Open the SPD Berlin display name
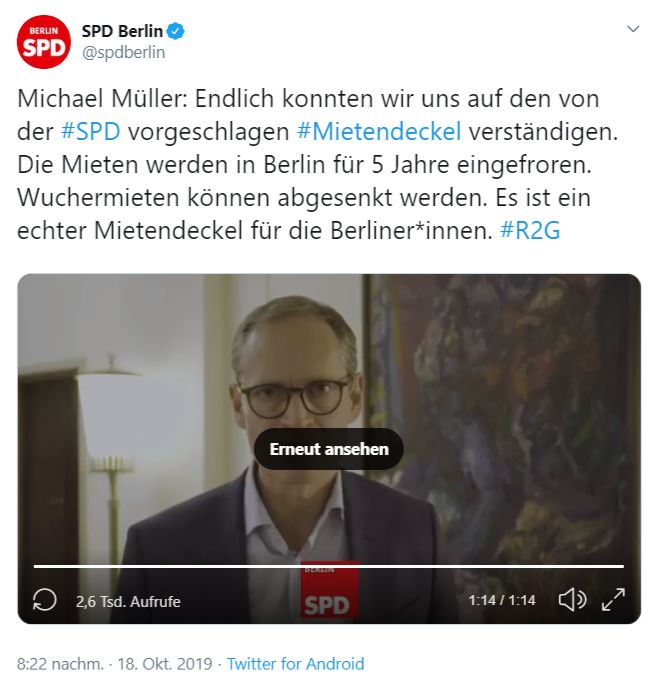 [x=122, y=31]
